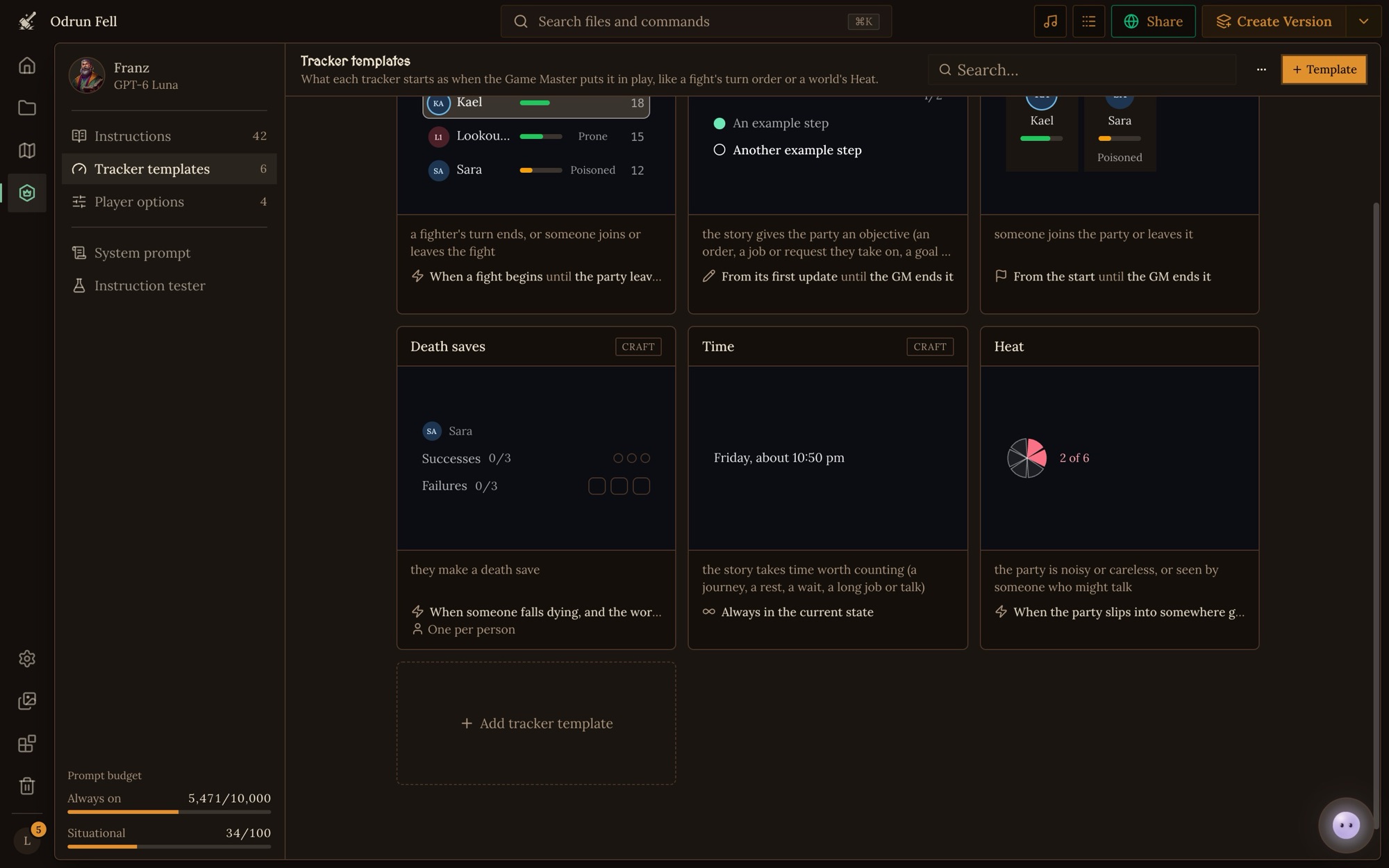Screen dimensions: 1389x868
Task: Click the Always on prompt budget bar
Action: [x=169, y=812]
